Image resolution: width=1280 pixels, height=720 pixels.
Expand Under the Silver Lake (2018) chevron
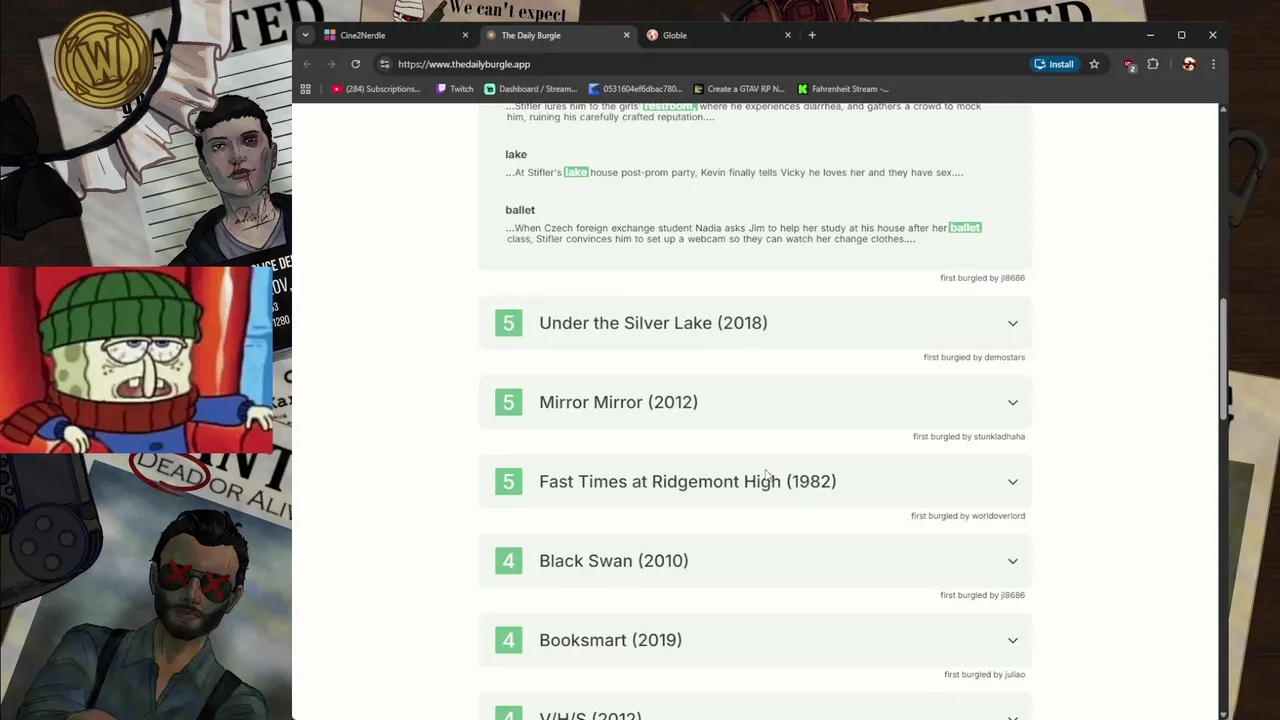pos(1013,323)
